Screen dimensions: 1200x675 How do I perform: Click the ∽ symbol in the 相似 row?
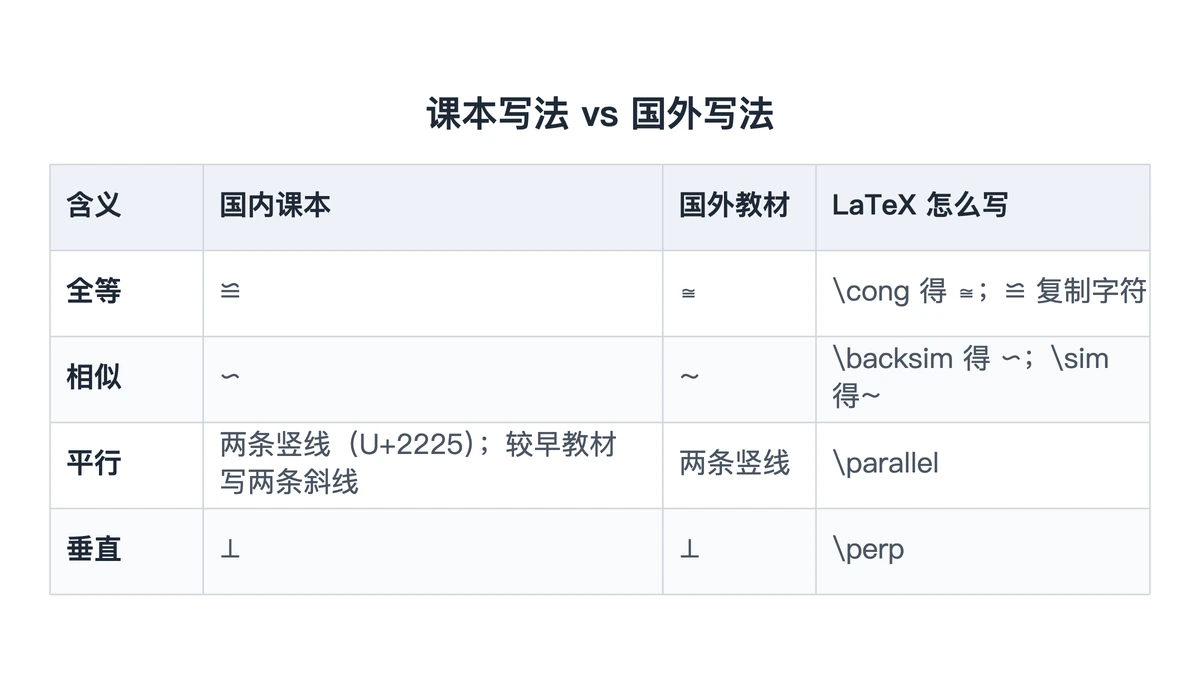click(x=230, y=378)
